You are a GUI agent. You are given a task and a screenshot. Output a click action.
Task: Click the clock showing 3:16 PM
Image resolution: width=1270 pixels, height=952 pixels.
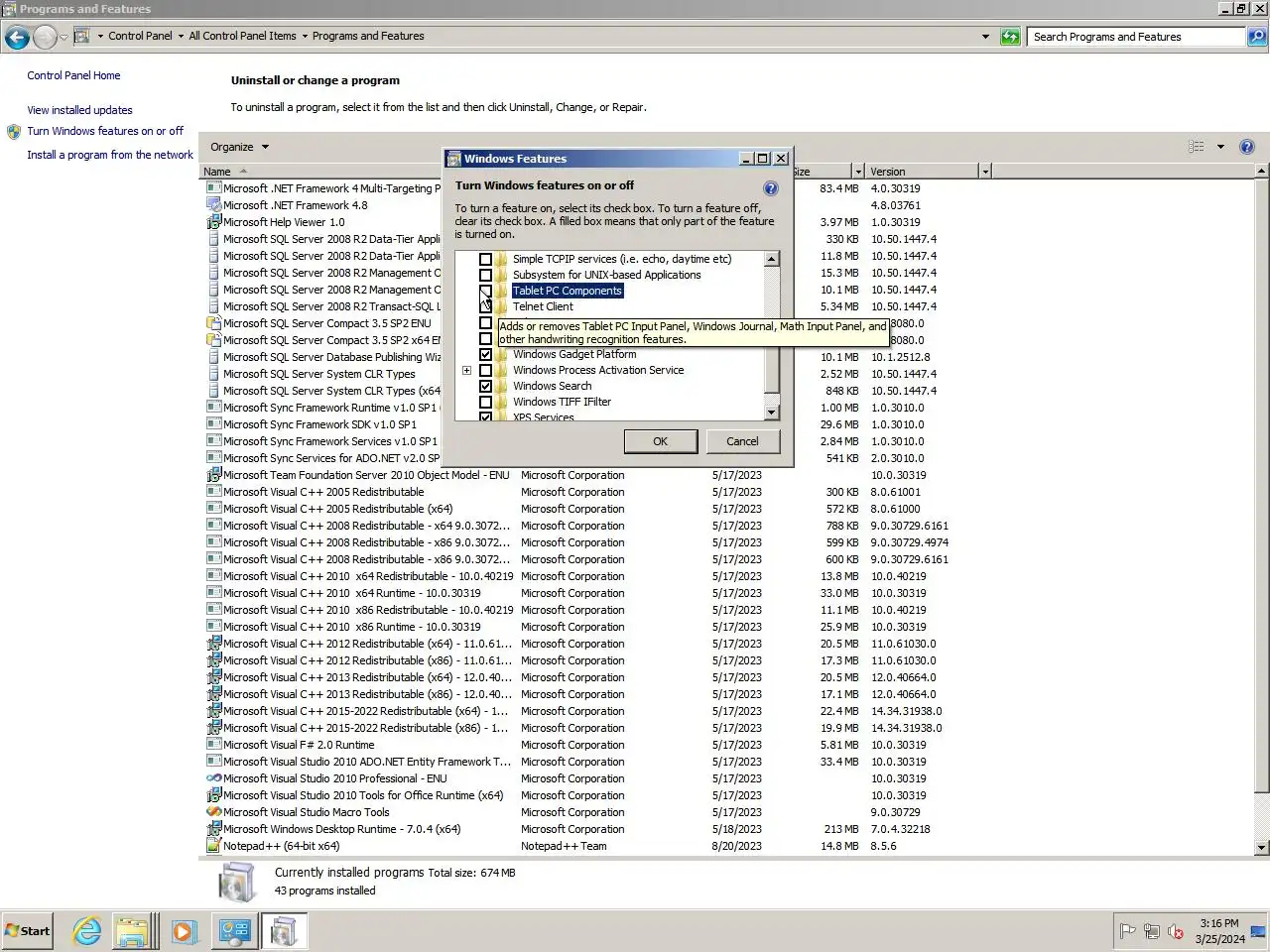1218,923
